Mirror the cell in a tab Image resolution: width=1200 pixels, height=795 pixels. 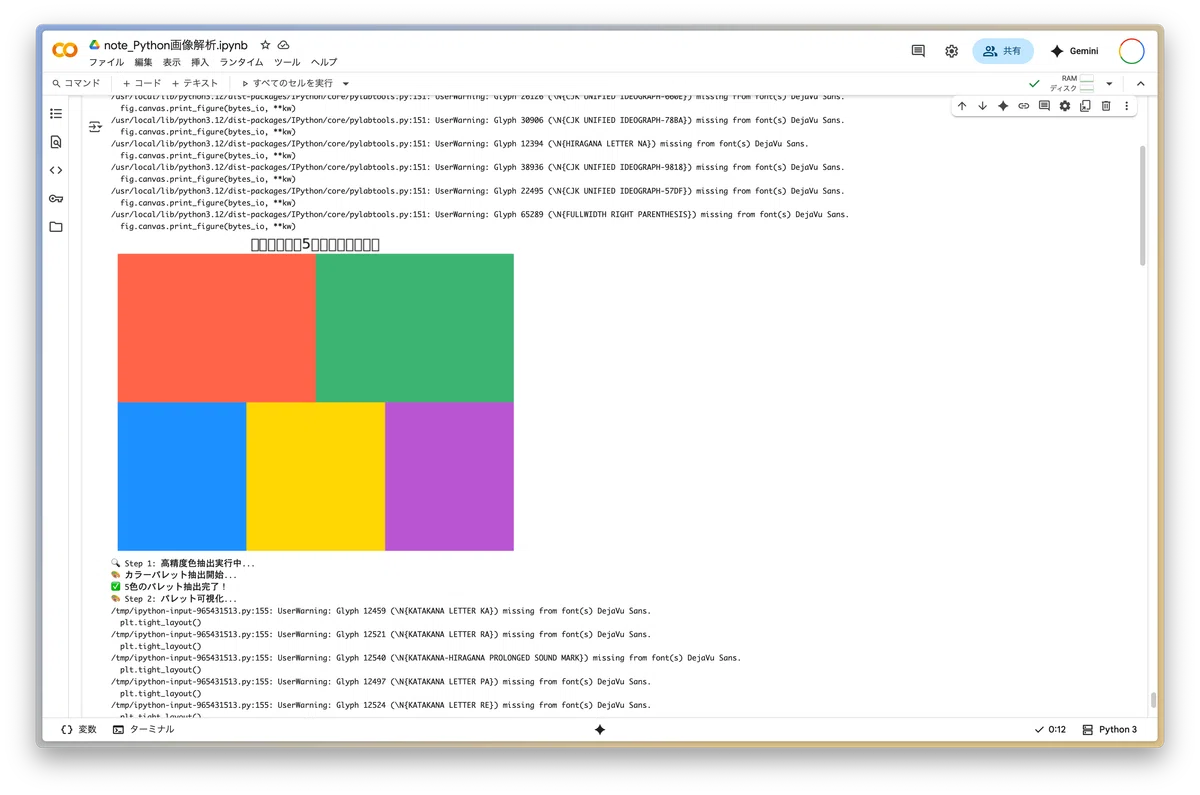click(1085, 106)
